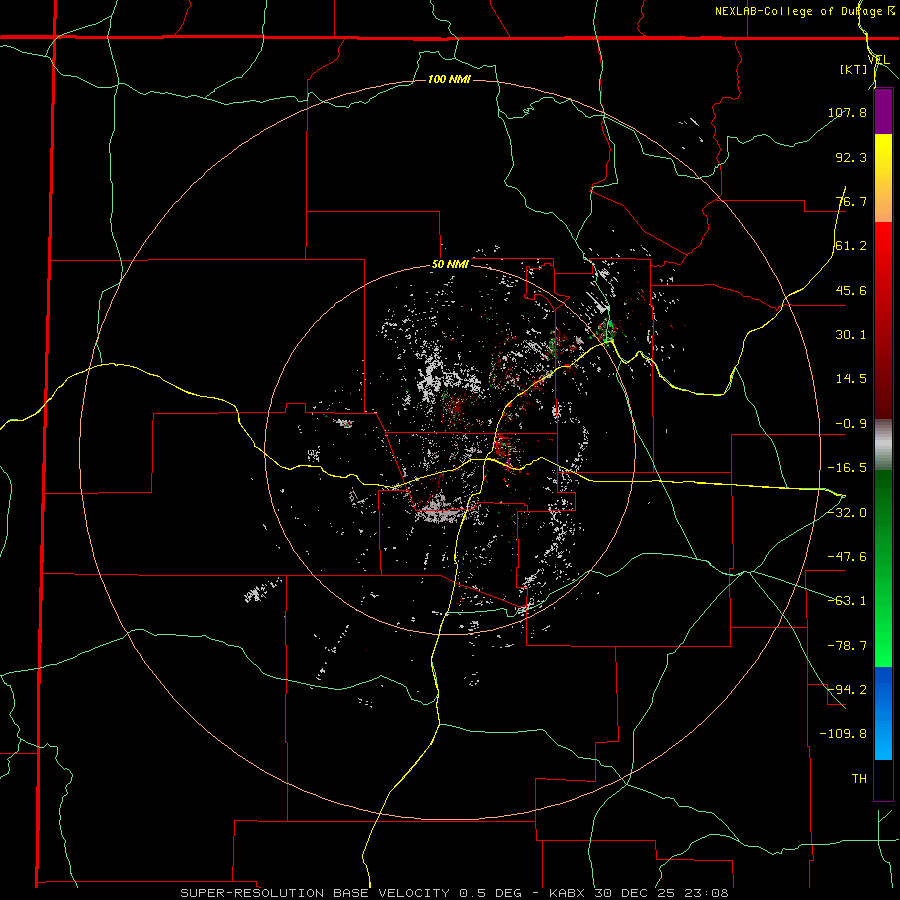Screen dimensions: 900x900
Task: Click the VEL legend title
Action: click(x=879, y=60)
